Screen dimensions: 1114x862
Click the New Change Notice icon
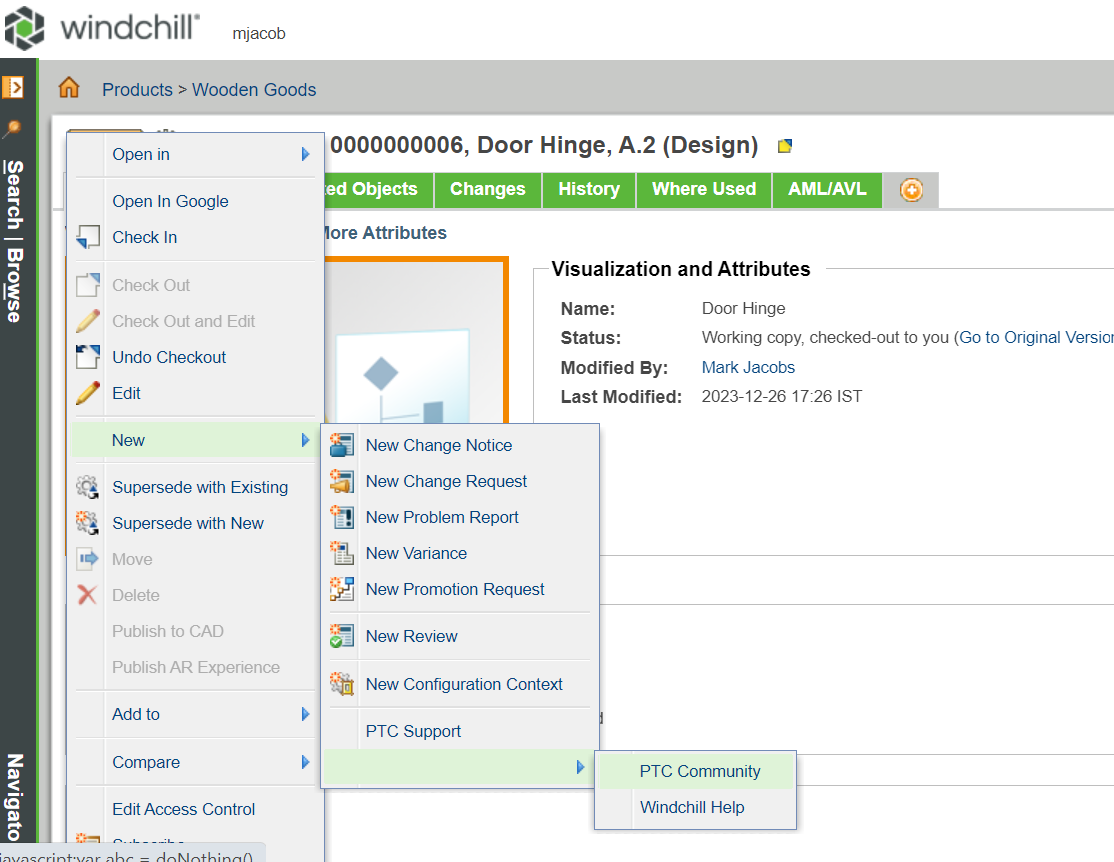click(340, 445)
